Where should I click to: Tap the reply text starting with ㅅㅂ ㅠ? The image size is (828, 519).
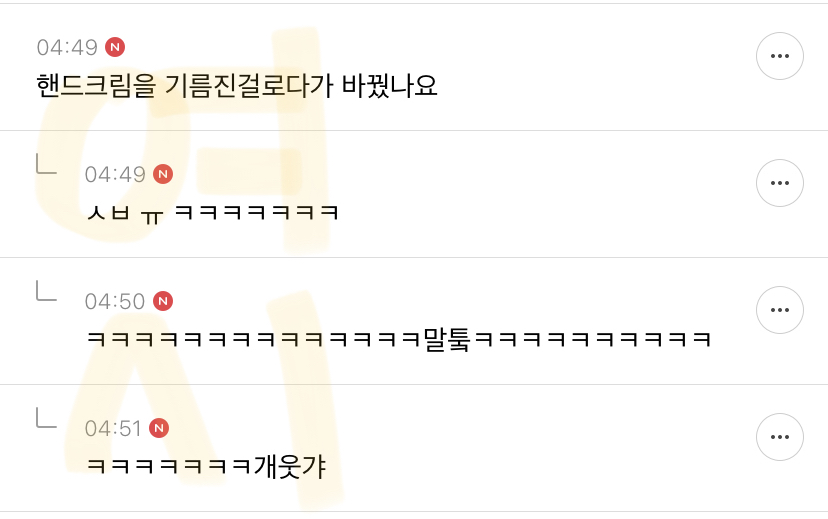(x=212, y=213)
